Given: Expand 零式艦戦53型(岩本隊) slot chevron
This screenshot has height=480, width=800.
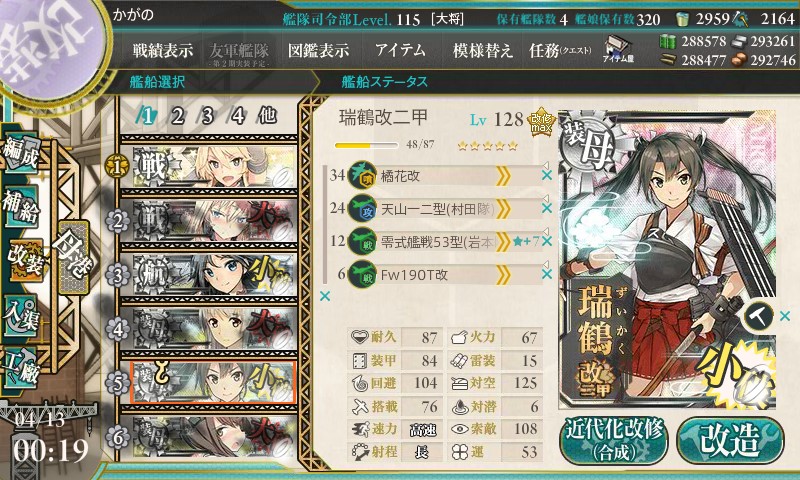Looking at the screenshot, I should 503,242.
